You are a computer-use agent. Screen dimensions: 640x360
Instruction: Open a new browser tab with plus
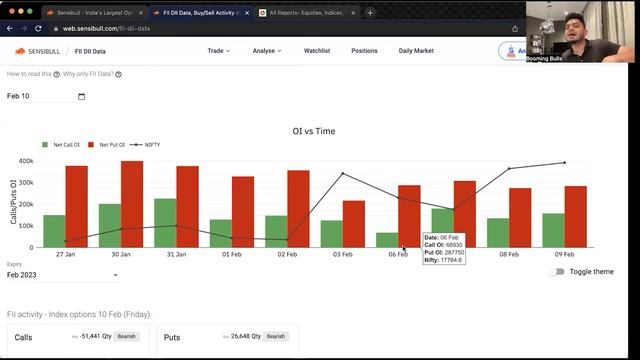click(370, 13)
